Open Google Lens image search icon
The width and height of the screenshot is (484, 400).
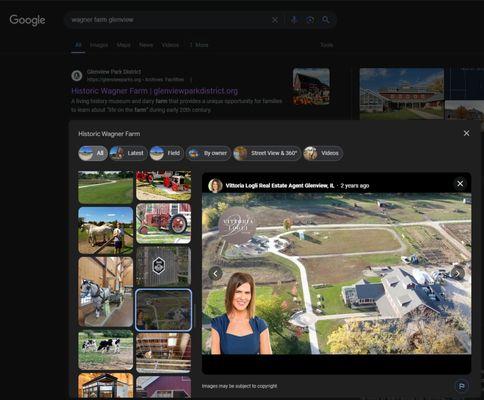(310, 20)
